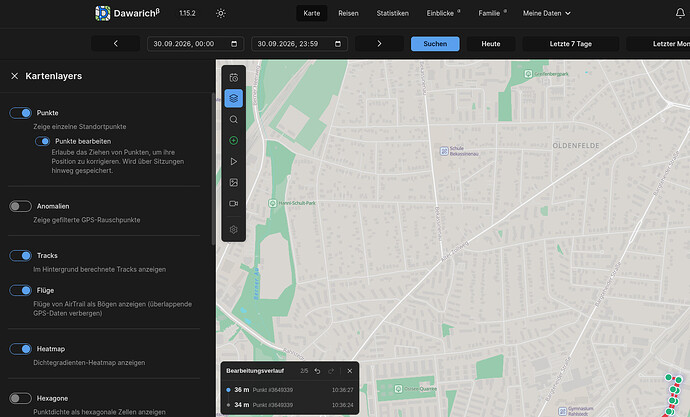Open the Karte tab

(x=312, y=13)
